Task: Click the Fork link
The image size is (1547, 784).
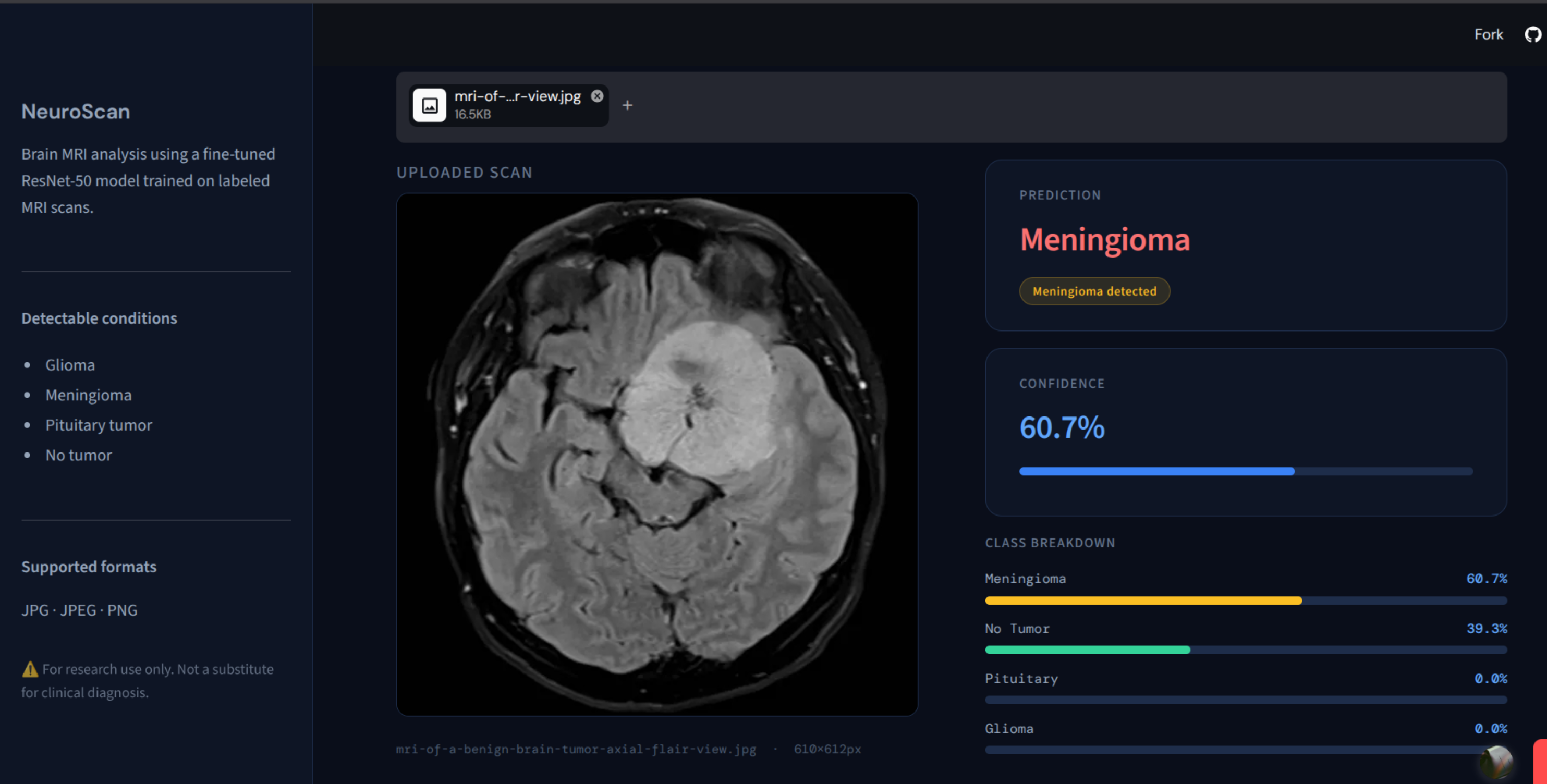Action: click(x=1488, y=34)
